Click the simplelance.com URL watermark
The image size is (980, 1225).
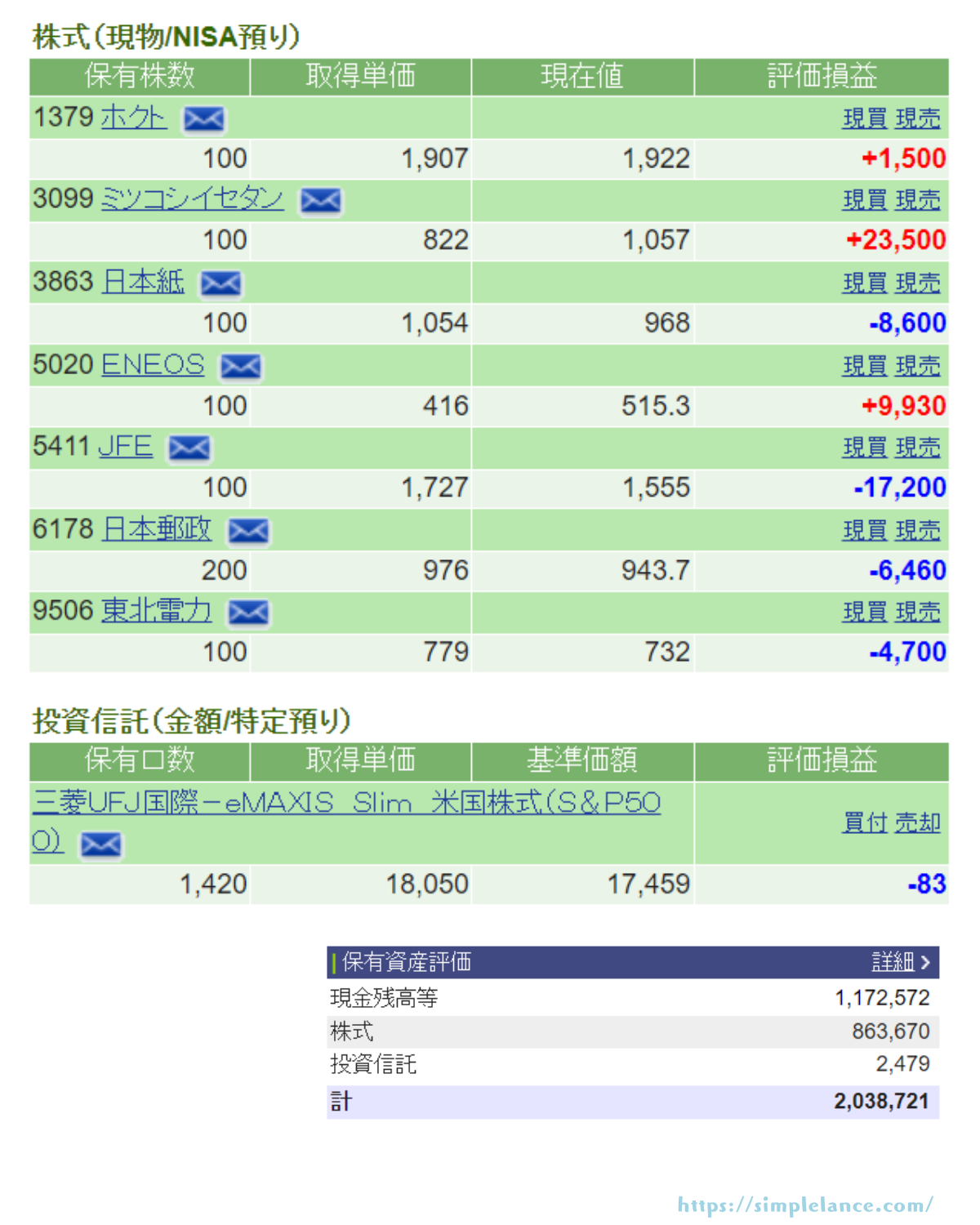coord(805,1205)
